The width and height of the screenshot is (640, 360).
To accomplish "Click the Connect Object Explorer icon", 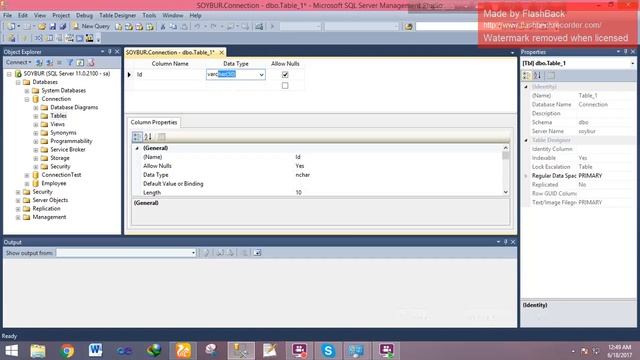I will 39,62.
